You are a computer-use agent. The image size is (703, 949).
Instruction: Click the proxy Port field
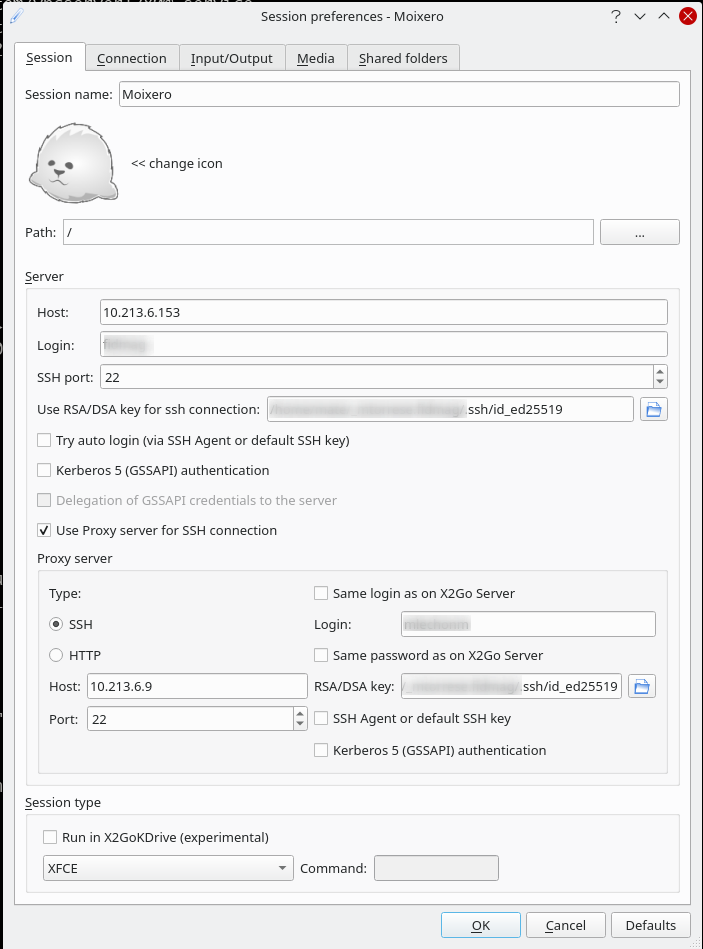pyautogui.click(x=190, y=719)
